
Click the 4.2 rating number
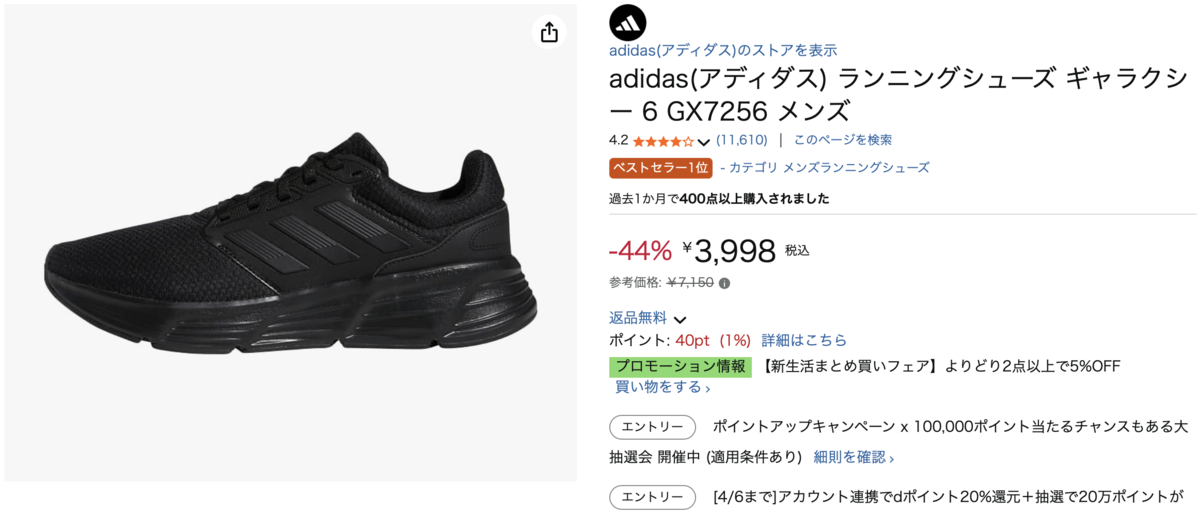pos(618,140)
